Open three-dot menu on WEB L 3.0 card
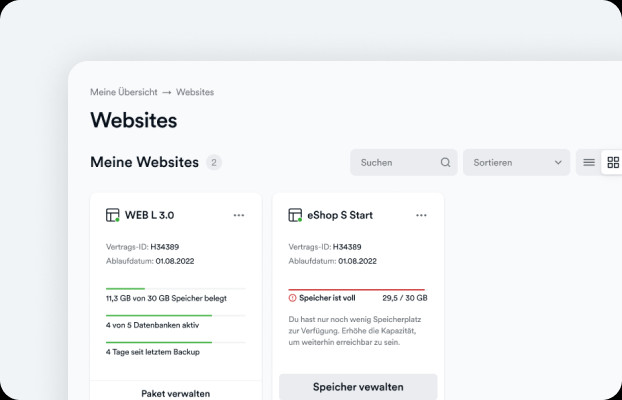The image size is (622, 400). pyautogui.click(x=239, y=215)
